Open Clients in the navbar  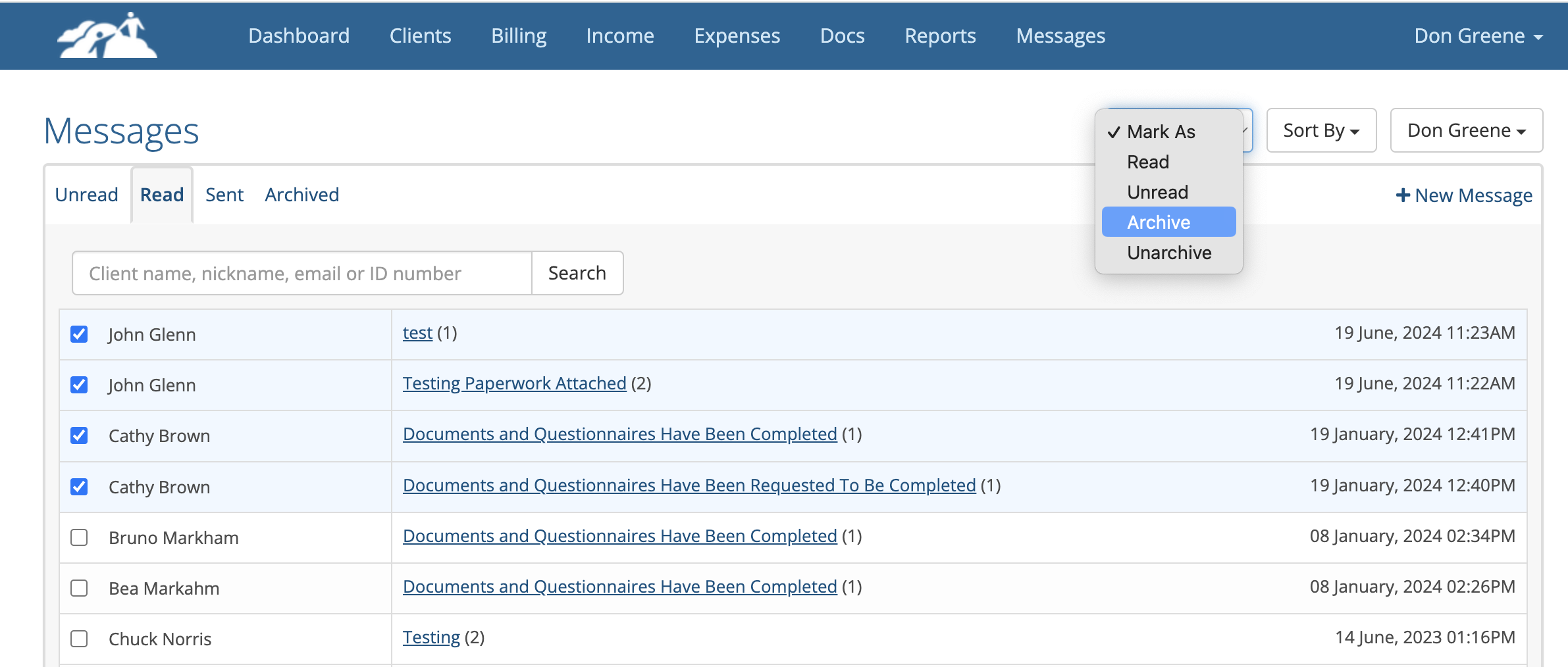421,36
